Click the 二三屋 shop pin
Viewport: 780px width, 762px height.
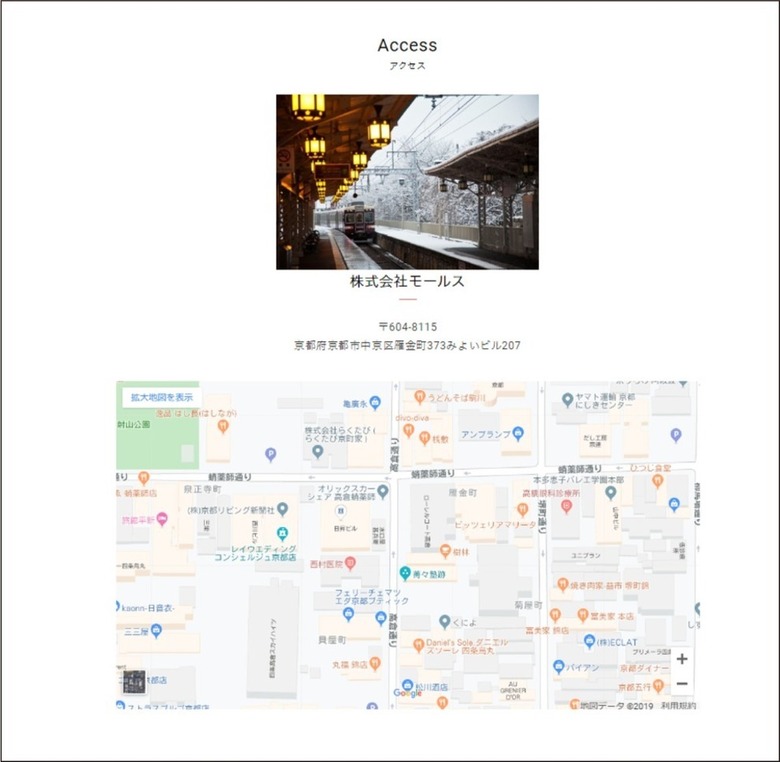[x=156, y=631]
